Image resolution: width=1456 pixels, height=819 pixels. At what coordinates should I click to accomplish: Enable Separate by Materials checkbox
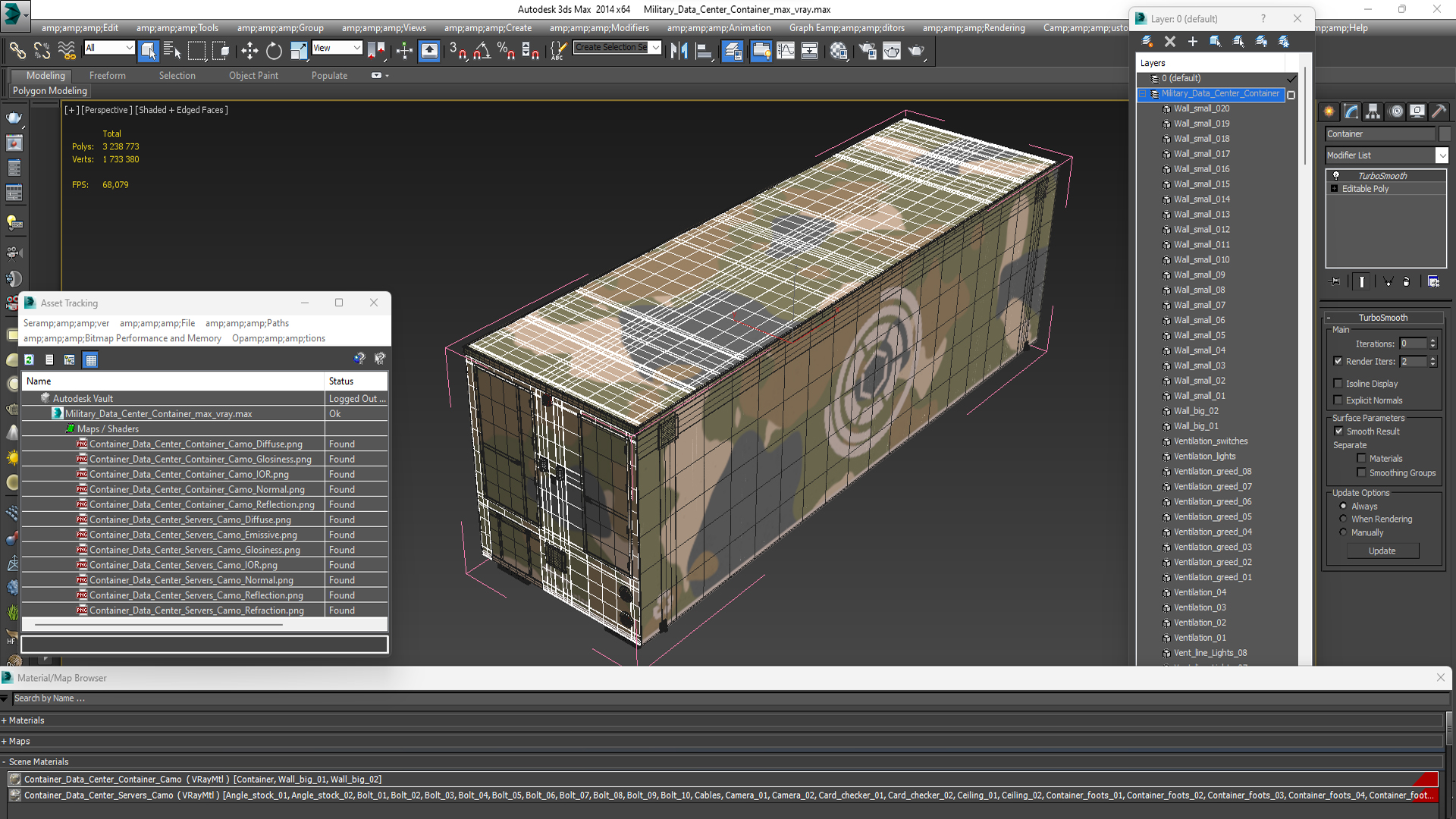point(1361,458)
